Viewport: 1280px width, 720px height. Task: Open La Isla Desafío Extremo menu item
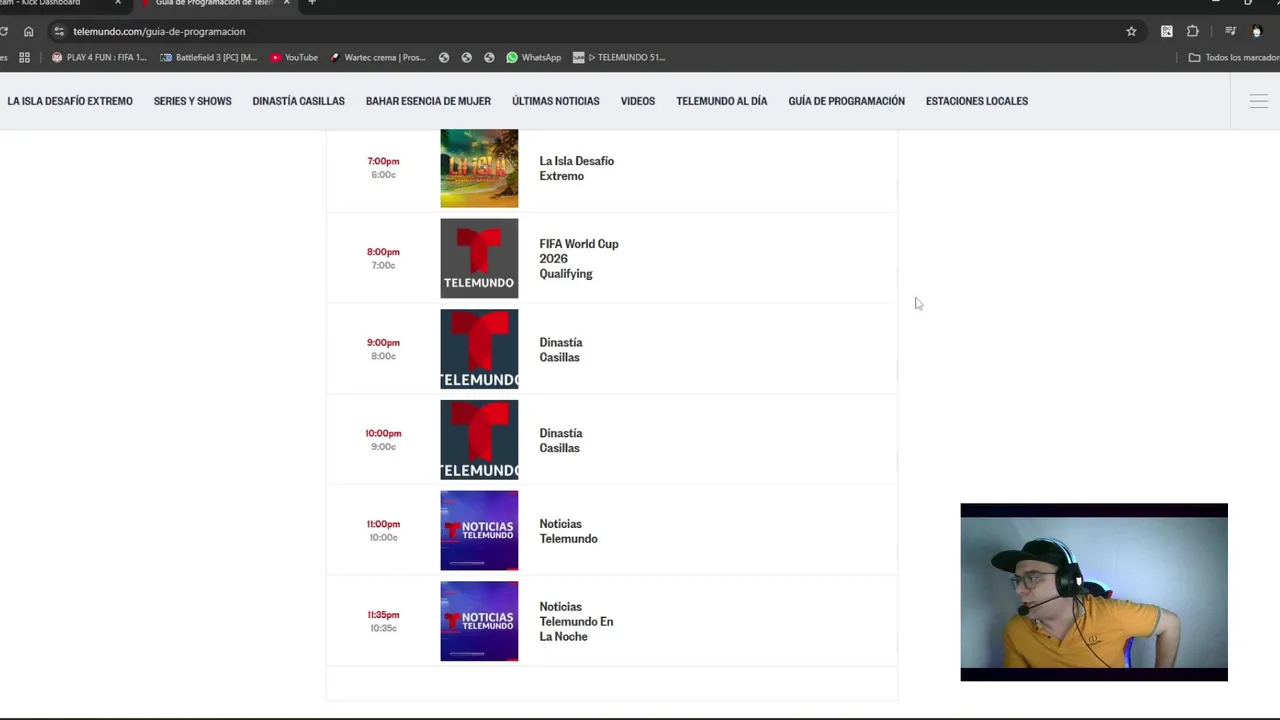tap(70, 101)
